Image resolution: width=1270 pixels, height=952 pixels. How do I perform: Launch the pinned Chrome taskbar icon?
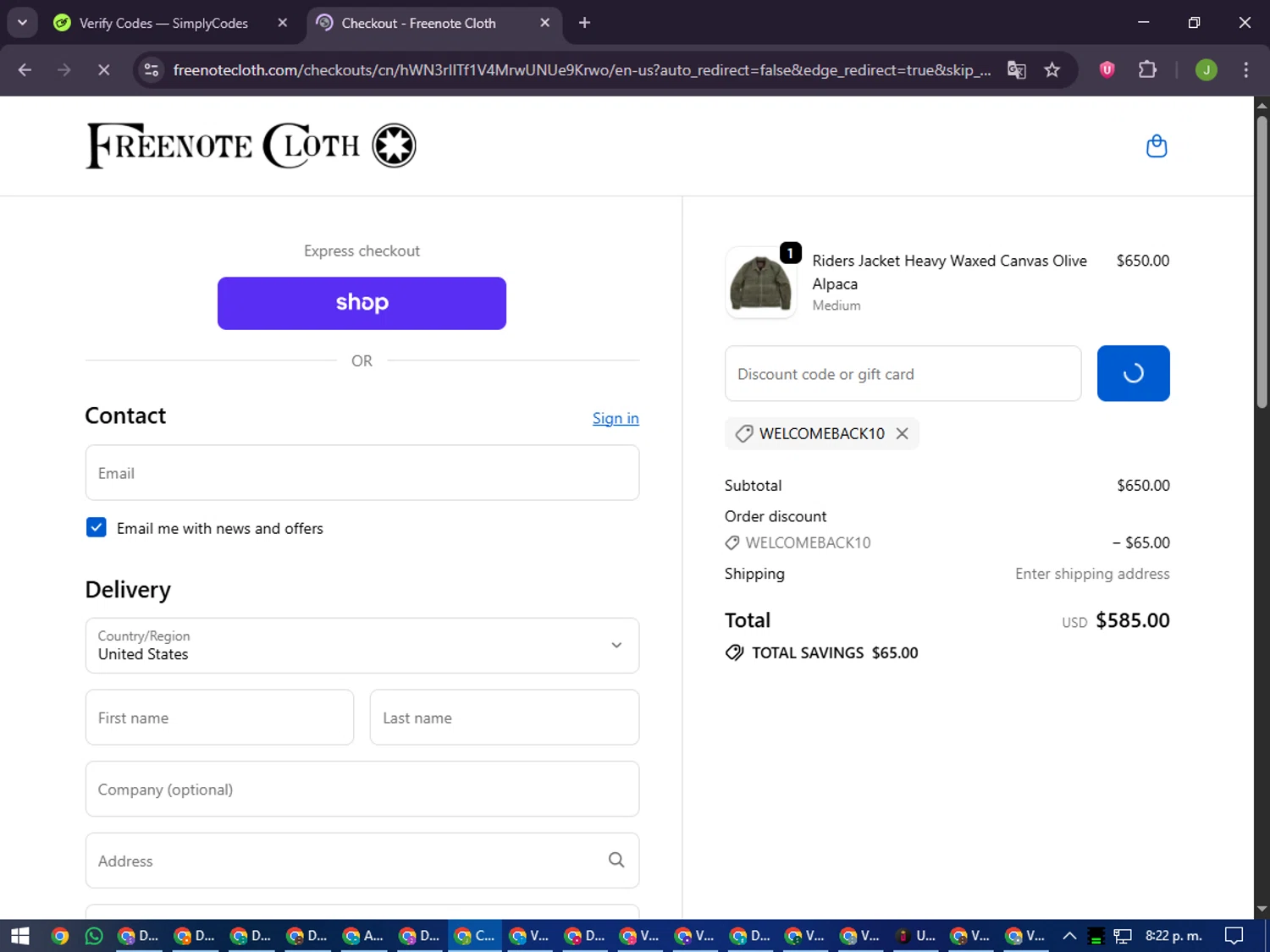[59, 936]
